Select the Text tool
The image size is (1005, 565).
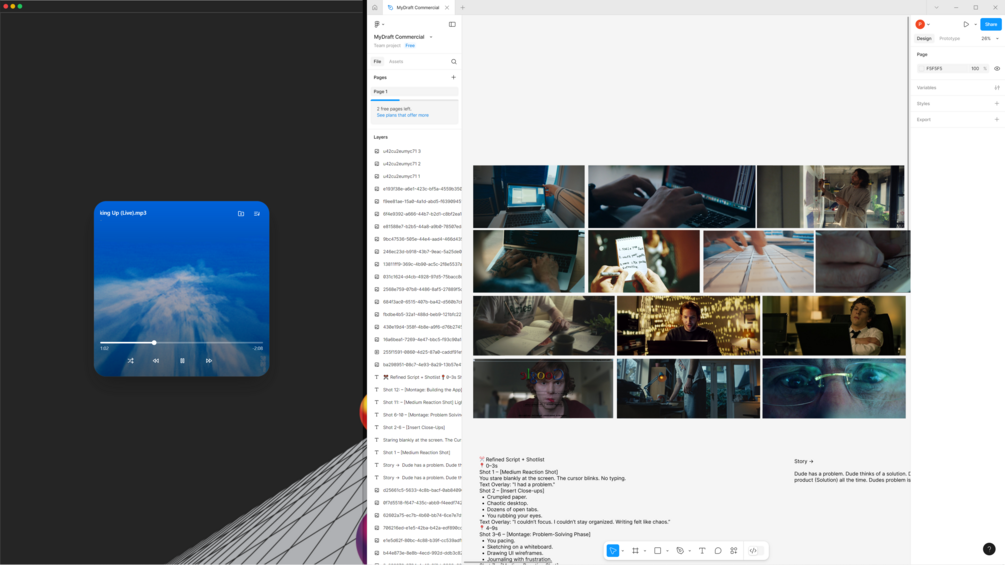[702, 550]
